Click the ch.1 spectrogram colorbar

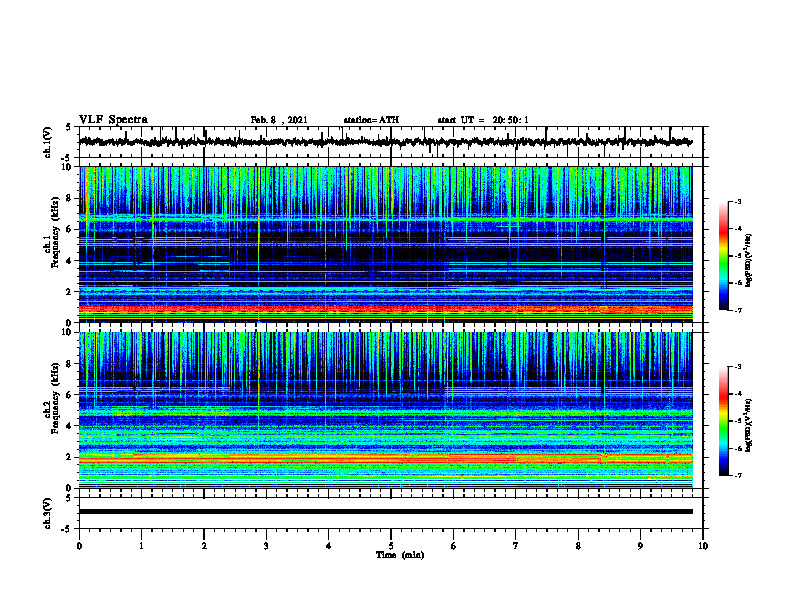click(x=724, y=256)
